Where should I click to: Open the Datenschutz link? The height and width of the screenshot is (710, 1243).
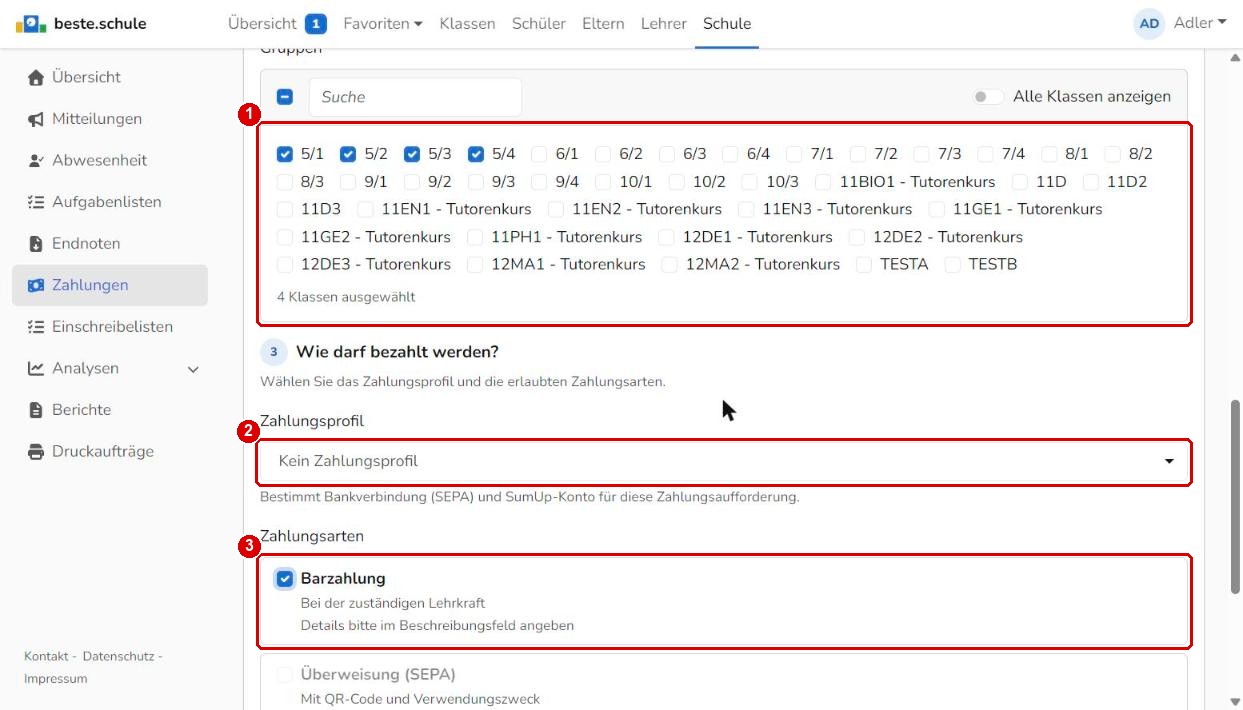pyautogui.click(x=119, y=656)
